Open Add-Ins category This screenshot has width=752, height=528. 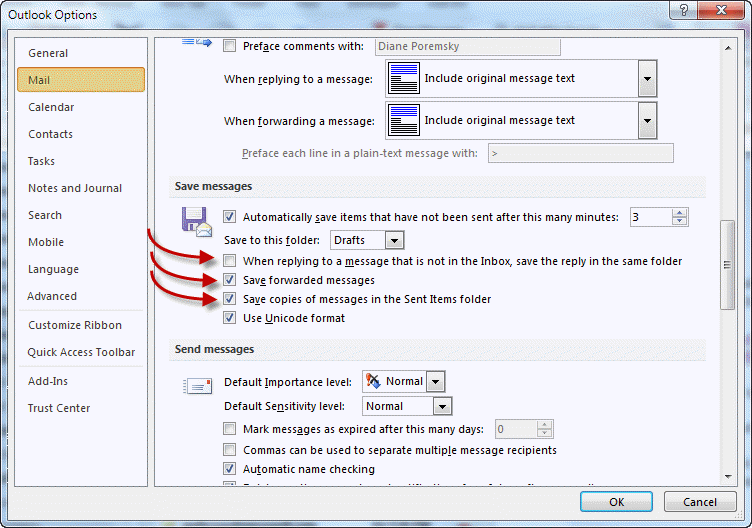pyautogui.click(x=81, y=381)
